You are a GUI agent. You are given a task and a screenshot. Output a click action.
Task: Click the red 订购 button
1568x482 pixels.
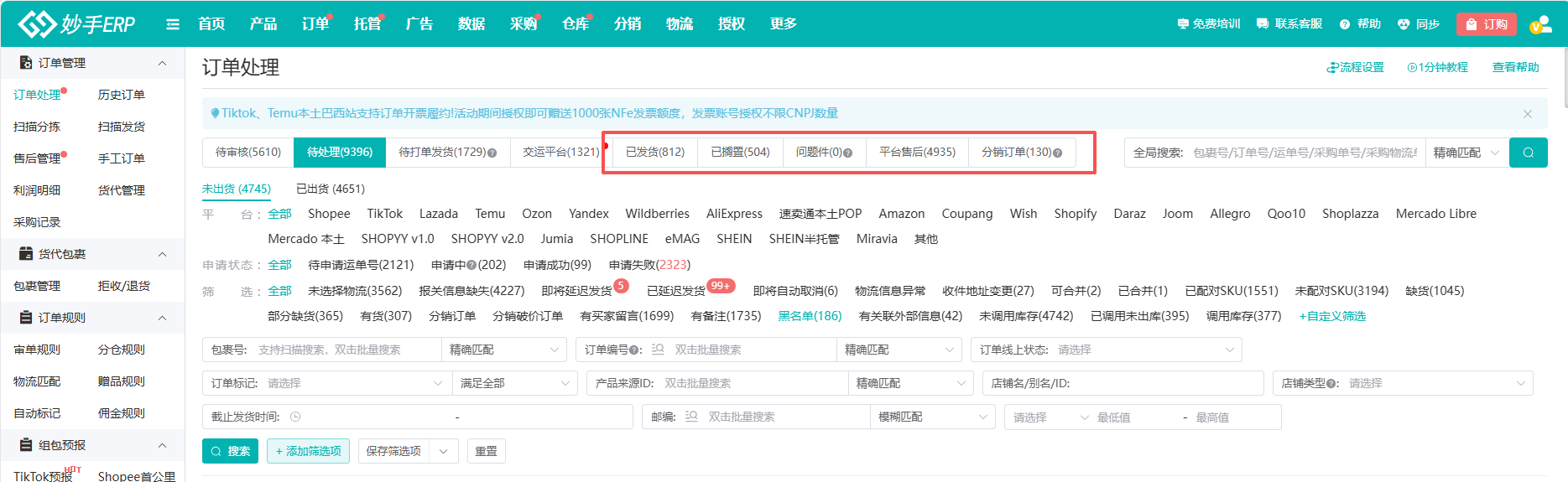[1487, 24]
